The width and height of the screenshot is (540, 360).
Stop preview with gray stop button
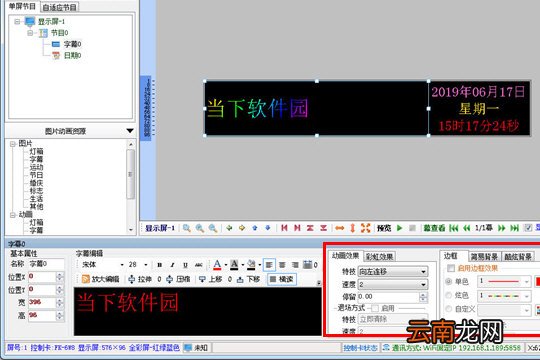[x=412, y=228]
